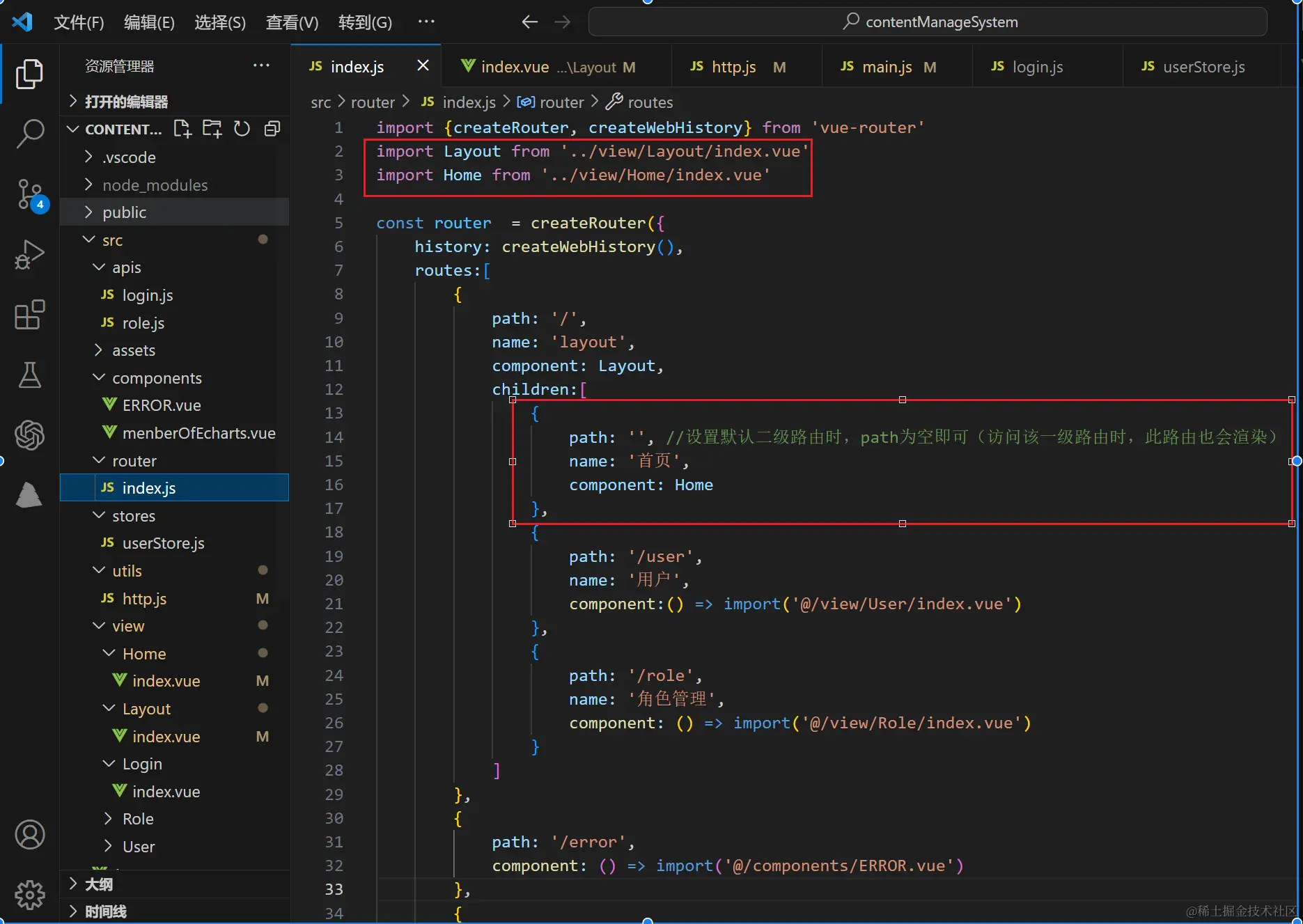The width and height of the screenshot is (1303, 924).
Task: Expand the public folder
Action: pos(175,212)
